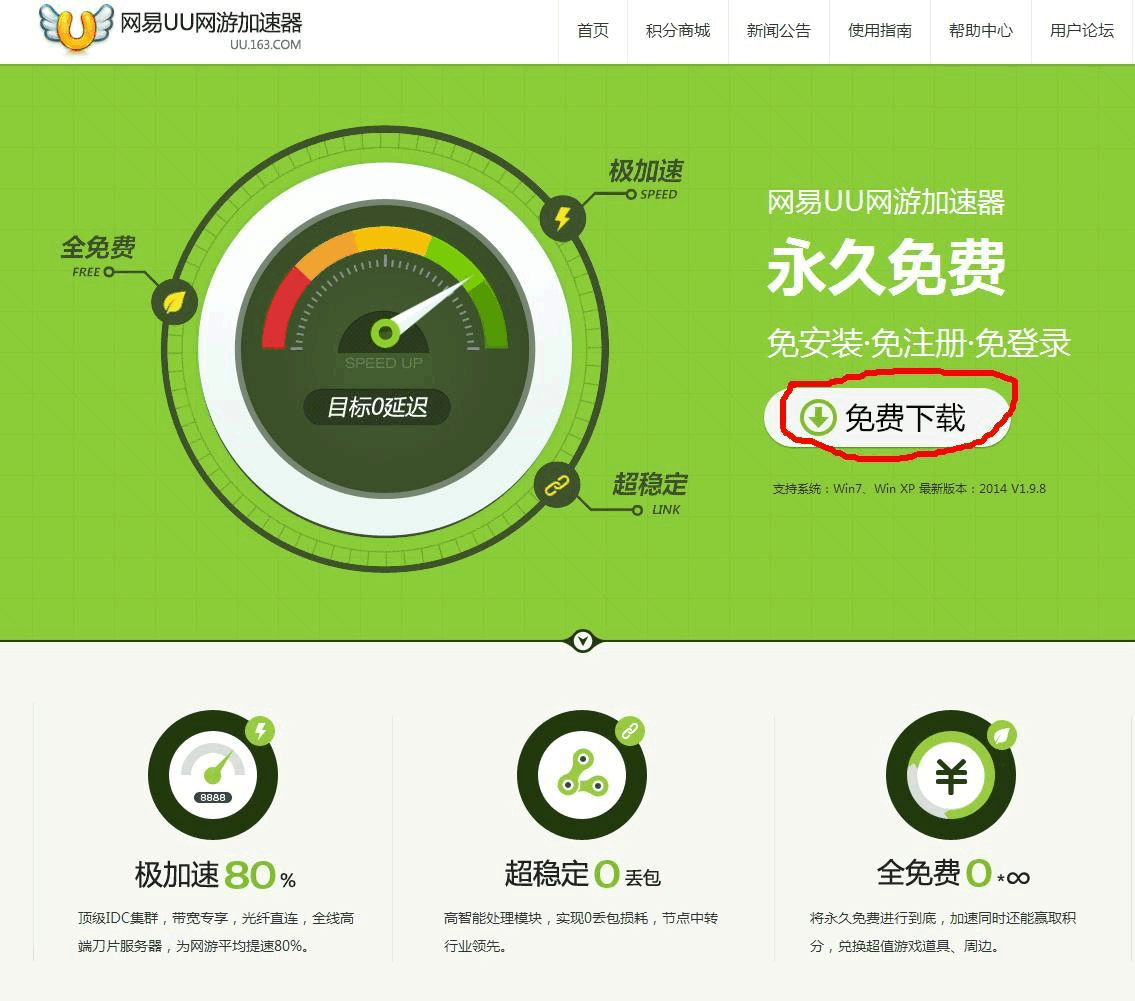Image resolution: width=1135 pixels, height=1001 pixels.
Task: Click the 高智能处理模块 description paragraph
Action: point(581,932)
